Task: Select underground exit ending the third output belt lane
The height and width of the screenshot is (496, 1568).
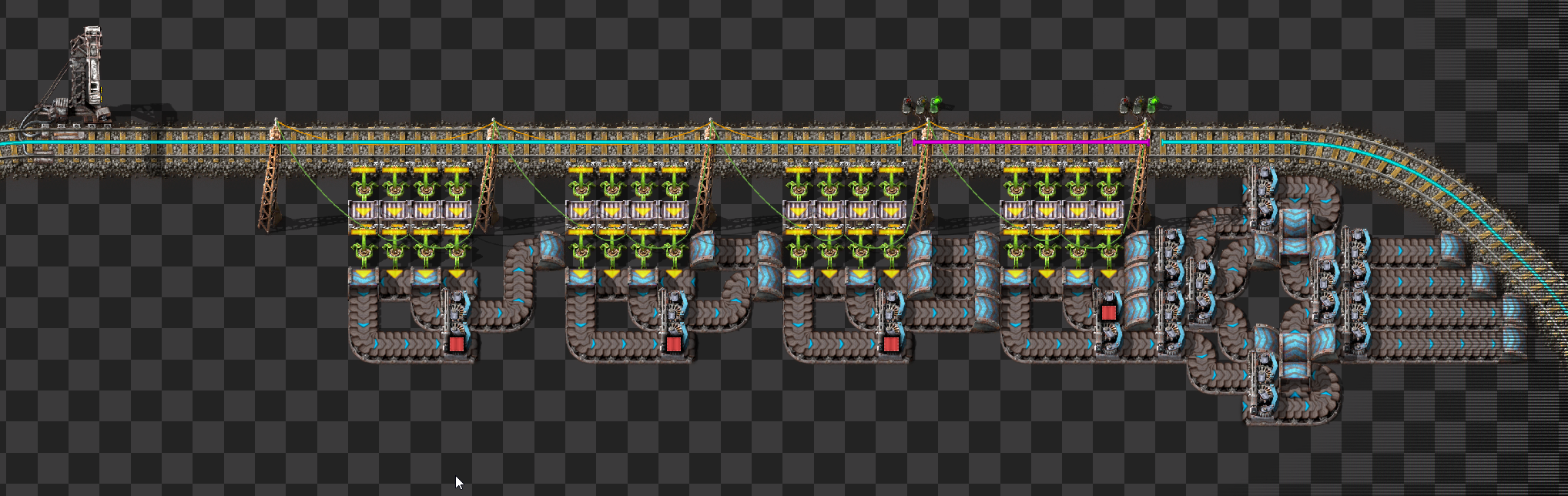Action: point(1513,310)
